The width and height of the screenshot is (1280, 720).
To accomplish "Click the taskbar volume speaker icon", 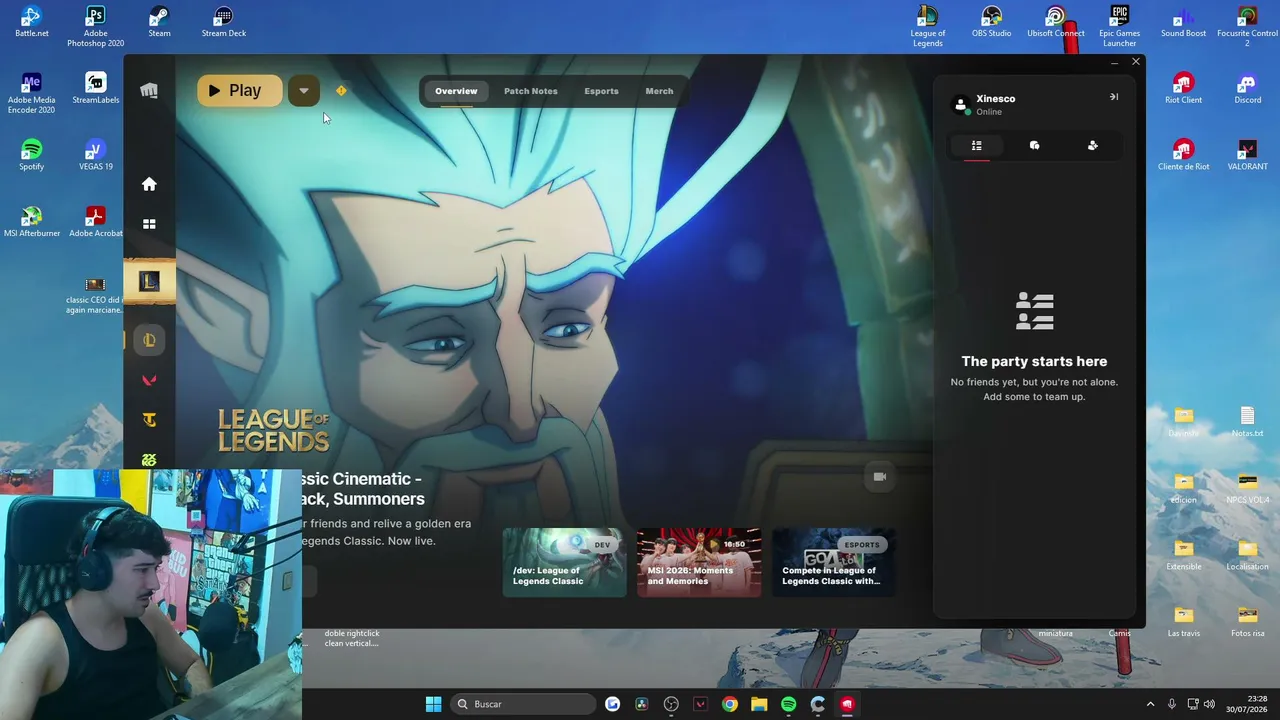I will pyautogui.click(x=1209, y=704).
